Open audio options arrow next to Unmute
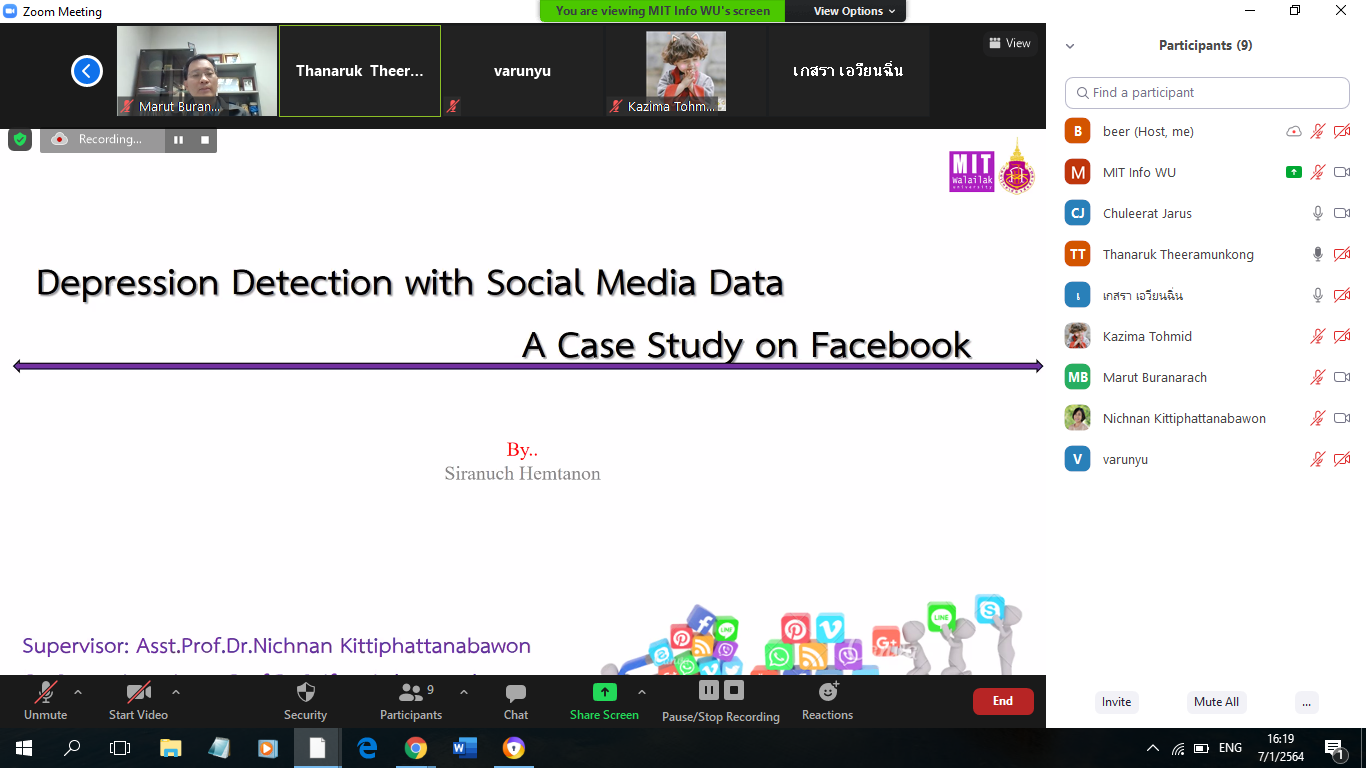Viewport: 1366px width, 768px height. click(78, 692)
